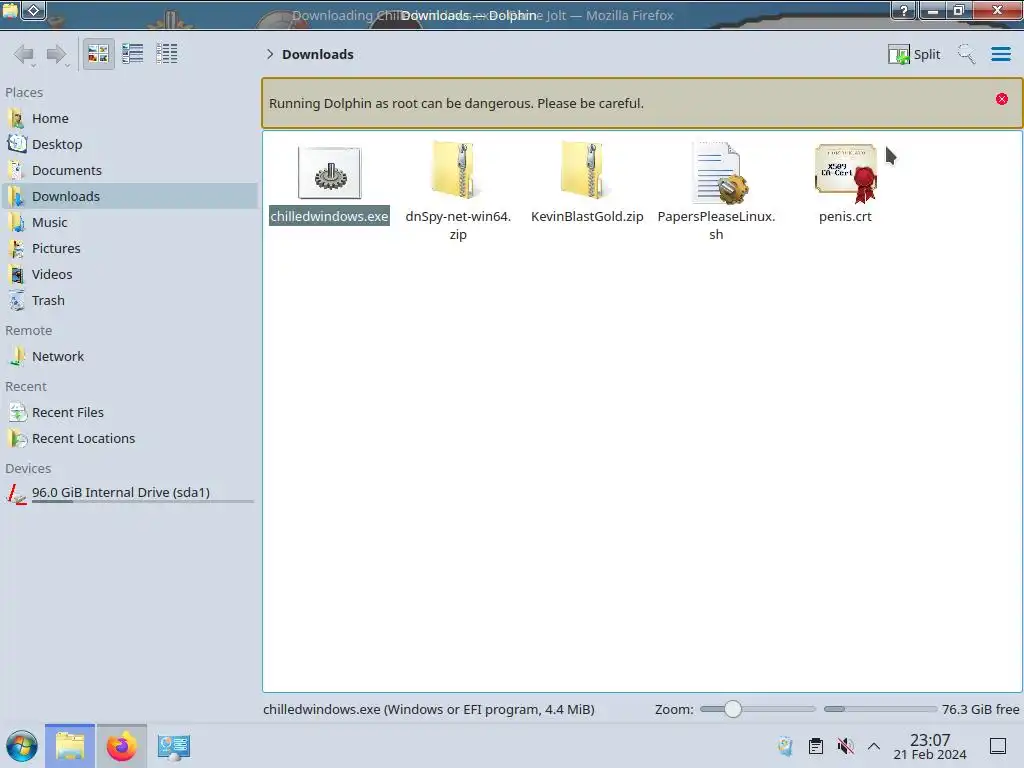Toggle Split view
The width and height of the screenshot is (1024, 768).
click(914, 54)
